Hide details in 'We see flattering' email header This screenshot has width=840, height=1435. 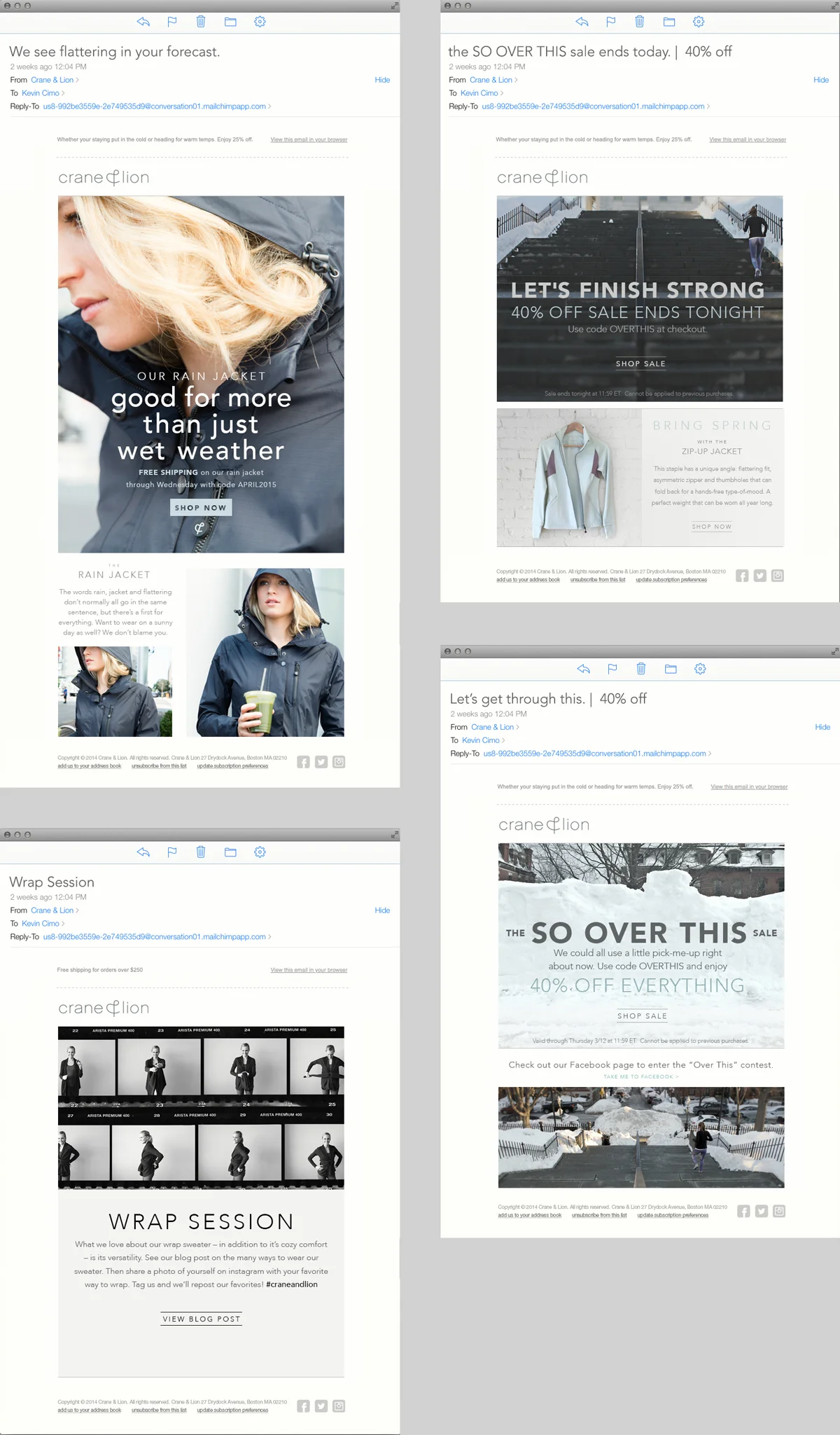tap(382, 80)
